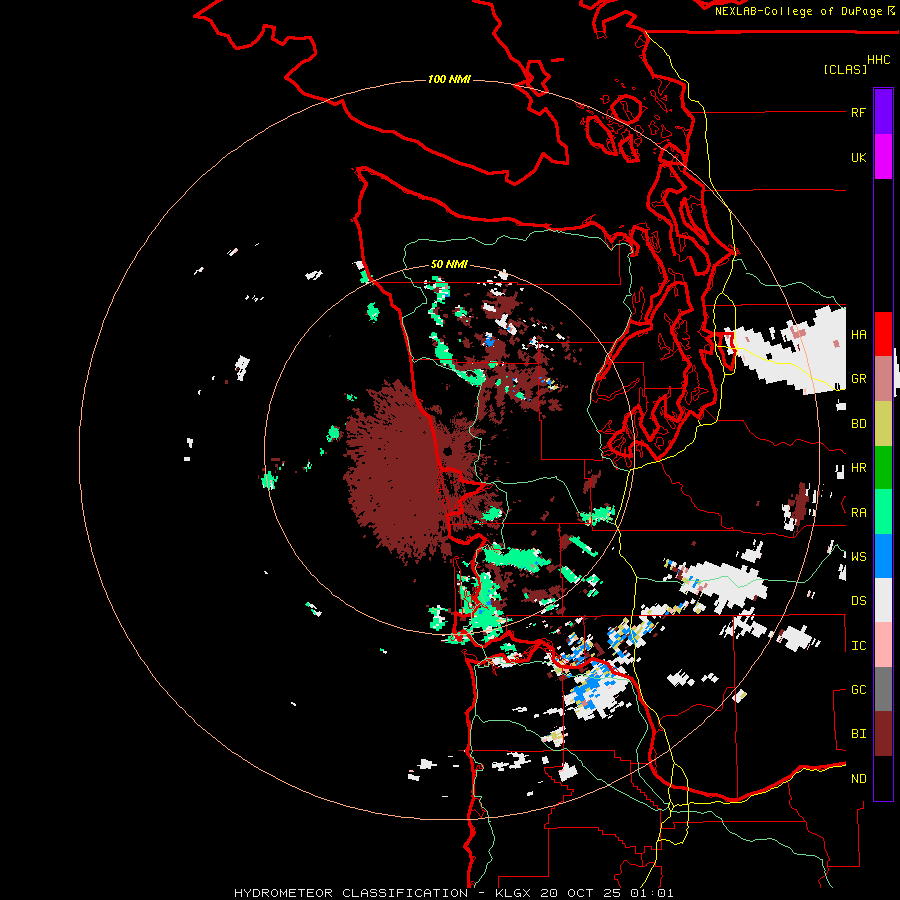Select the olive yellow BD legend swatch

[x=883, y=424]
